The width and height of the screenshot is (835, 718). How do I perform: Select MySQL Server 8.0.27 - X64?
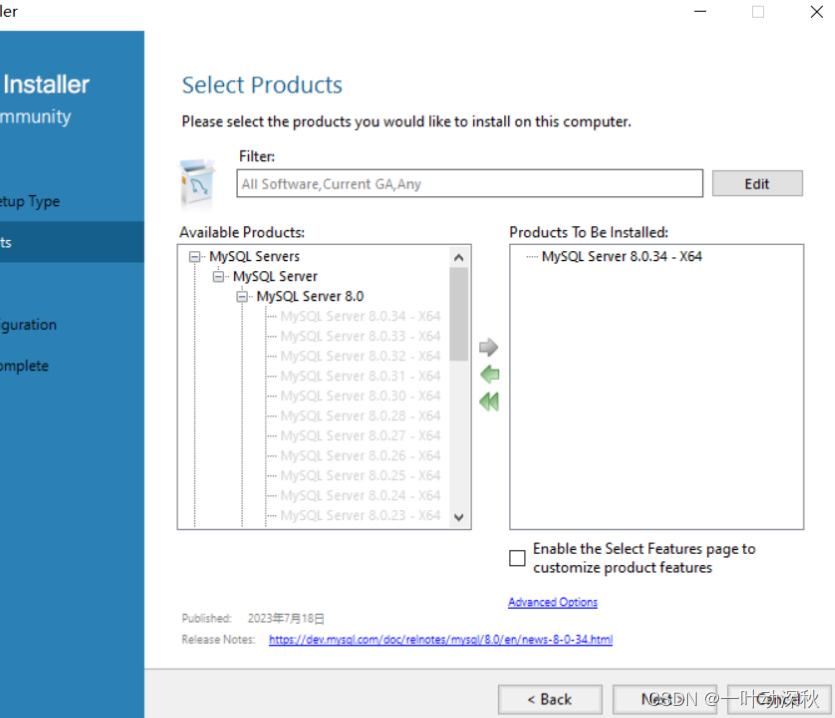(x=360, y=436)
